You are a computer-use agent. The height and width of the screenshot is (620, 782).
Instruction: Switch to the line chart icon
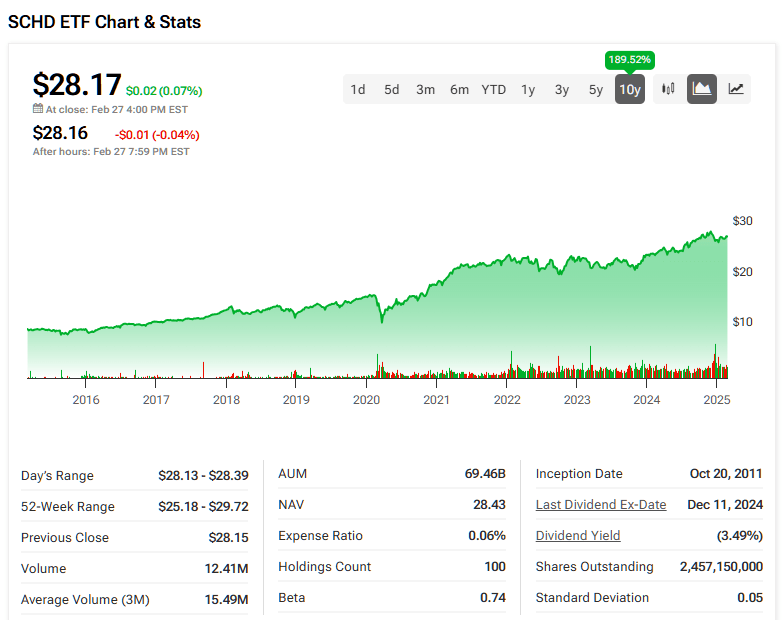coord(736,89)
